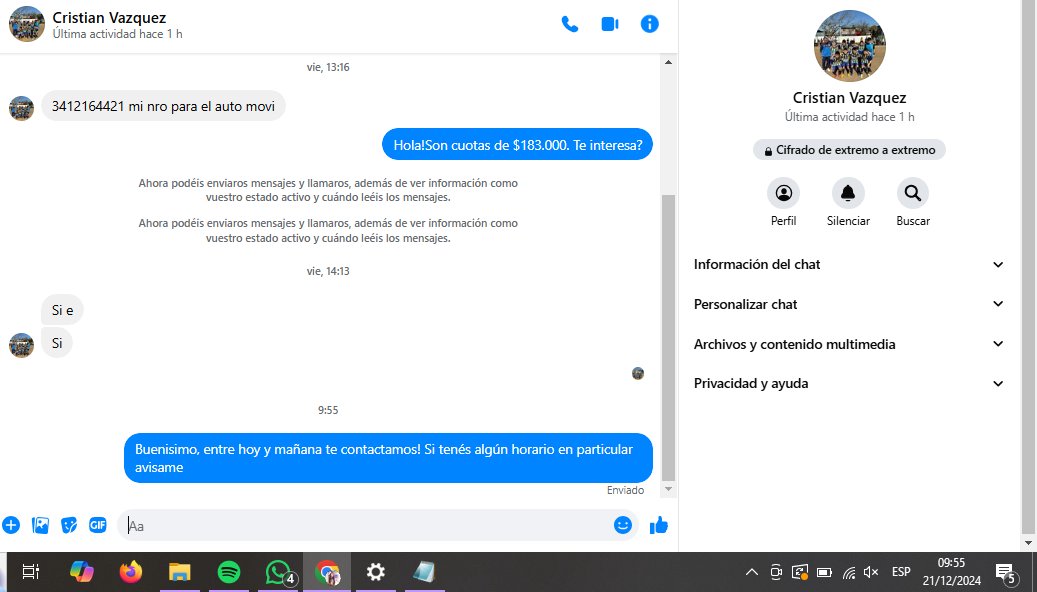The height and width of the screenshot is (592, 1037).
Task: Click Cifrado de extremo a extremo badge
Action: point(849,150)
